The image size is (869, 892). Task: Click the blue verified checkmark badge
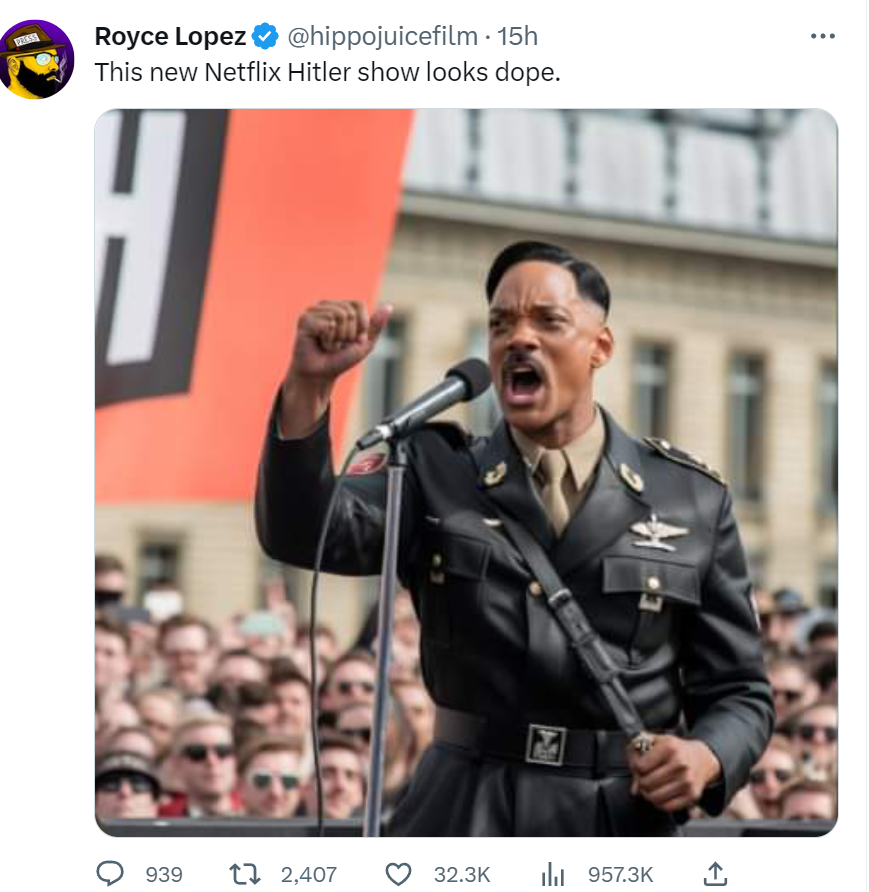[x=265, y=37]
